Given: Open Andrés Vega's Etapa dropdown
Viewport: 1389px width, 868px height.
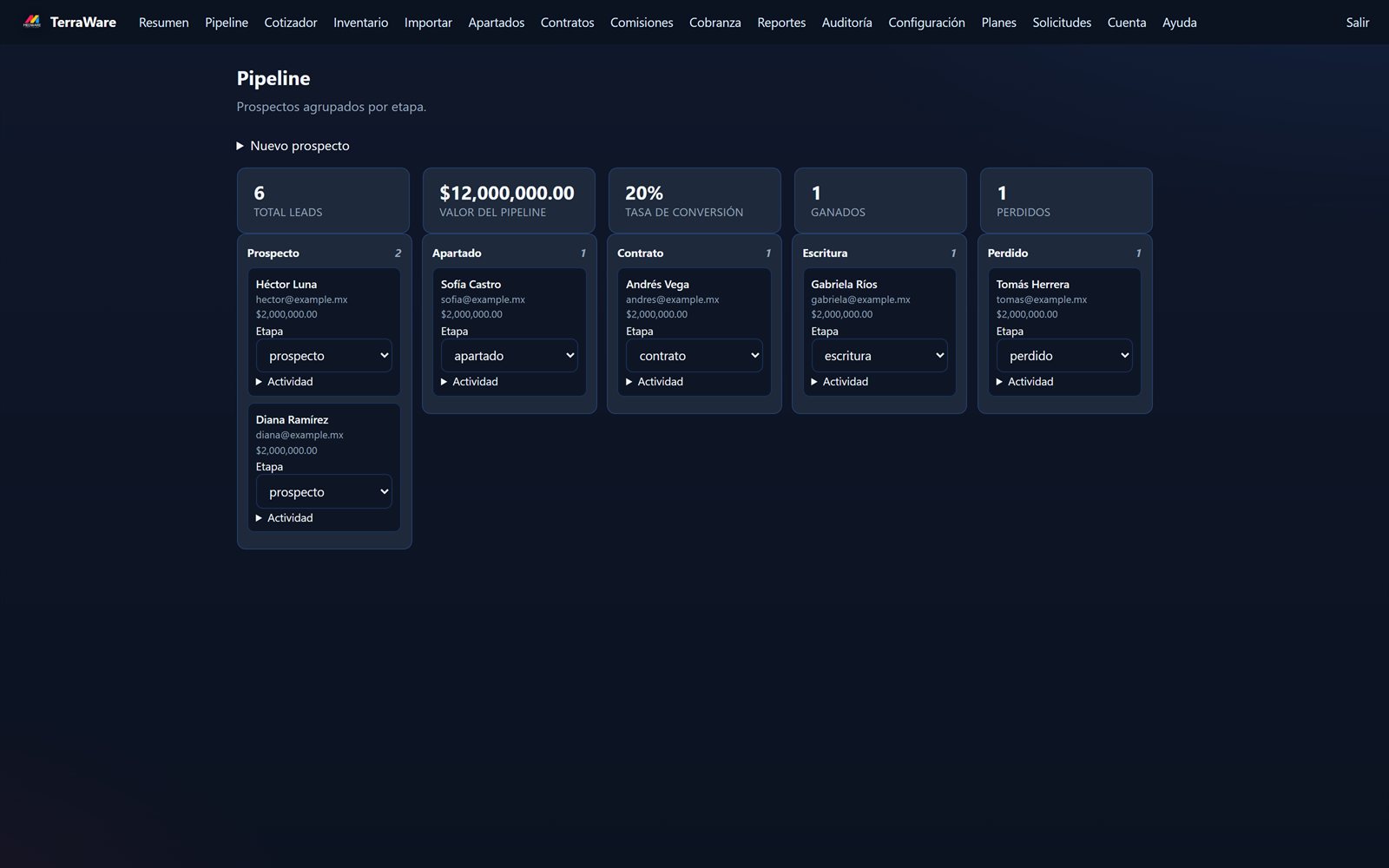Looking at the screenshot, I should click(694, 356).
